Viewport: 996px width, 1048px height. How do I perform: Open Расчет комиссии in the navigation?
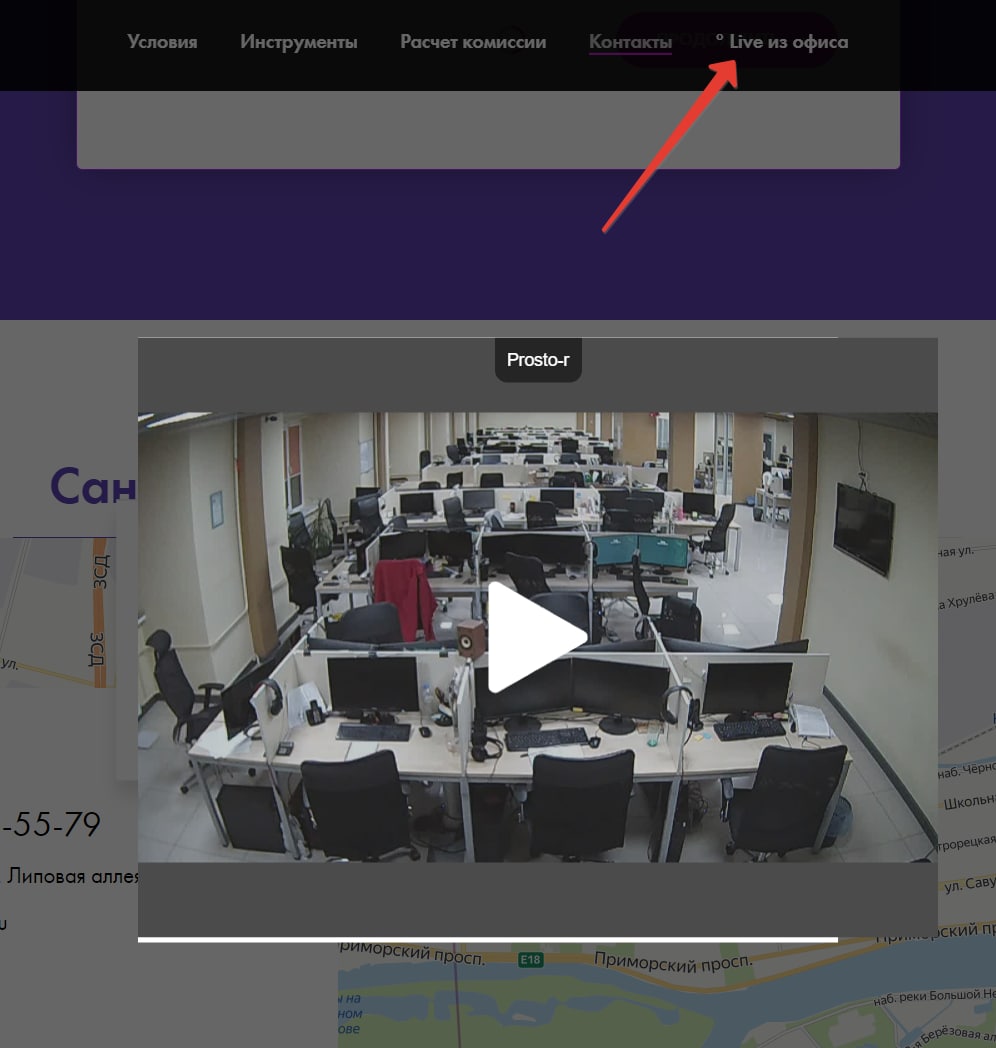coord(473,41)
